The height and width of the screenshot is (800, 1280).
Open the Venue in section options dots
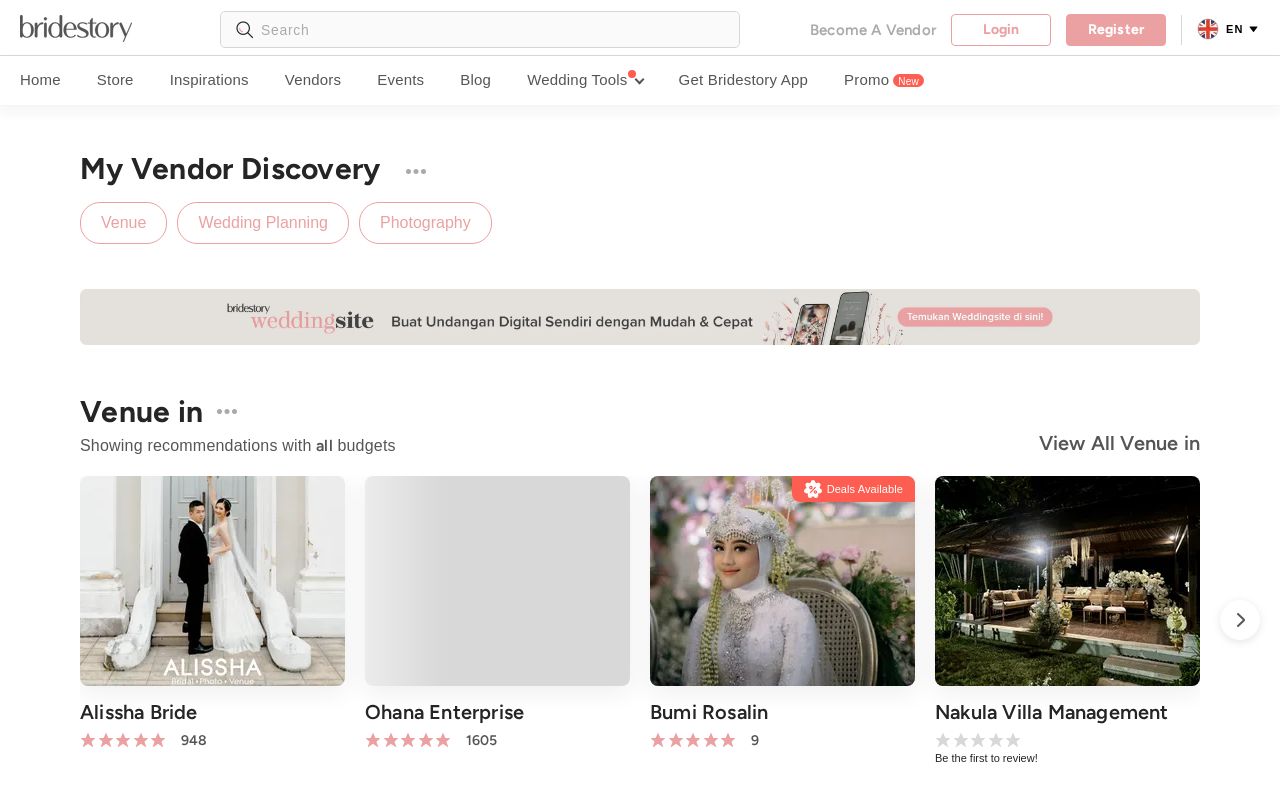pos(227,412)
